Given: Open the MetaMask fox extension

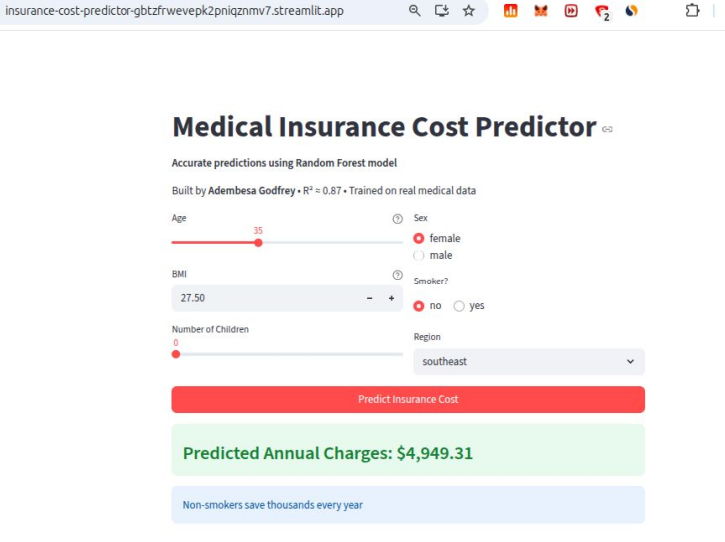Looking at the screenshot, I should [540, 11].
